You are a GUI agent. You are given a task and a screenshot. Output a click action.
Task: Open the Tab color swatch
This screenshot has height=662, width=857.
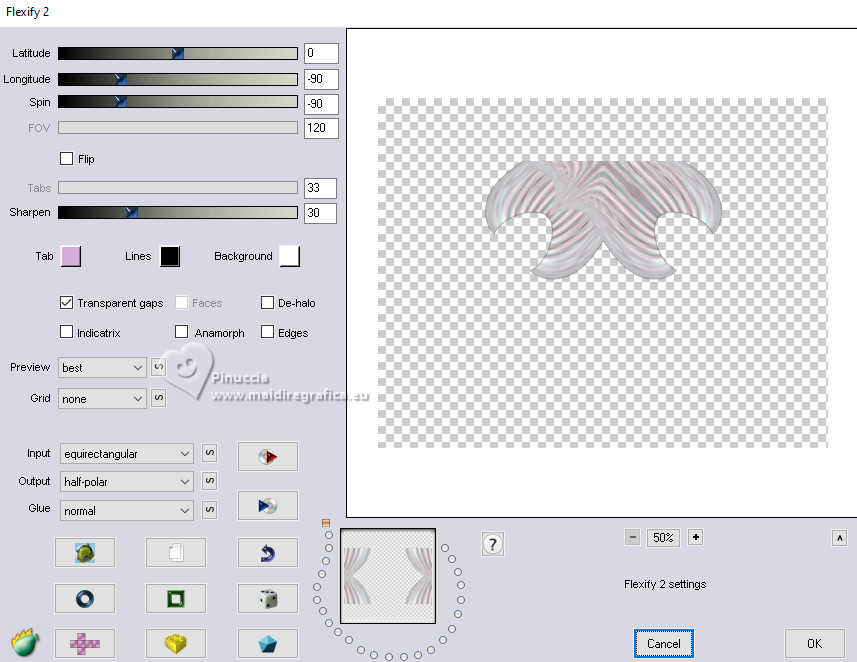[71, 256]
